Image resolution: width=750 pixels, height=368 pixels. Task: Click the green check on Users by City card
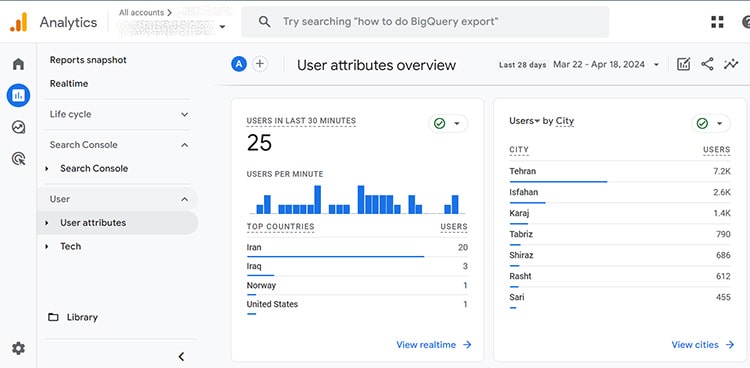pos(702,123)
